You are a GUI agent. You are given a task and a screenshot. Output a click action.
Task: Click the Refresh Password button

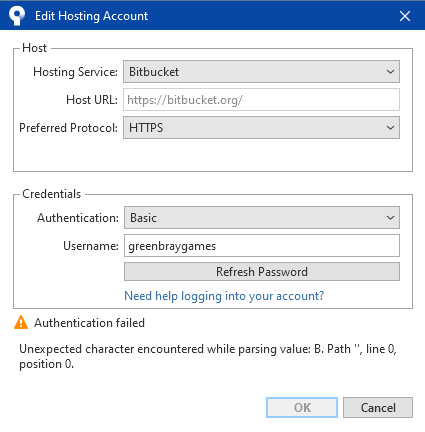[x=262, y=272]
